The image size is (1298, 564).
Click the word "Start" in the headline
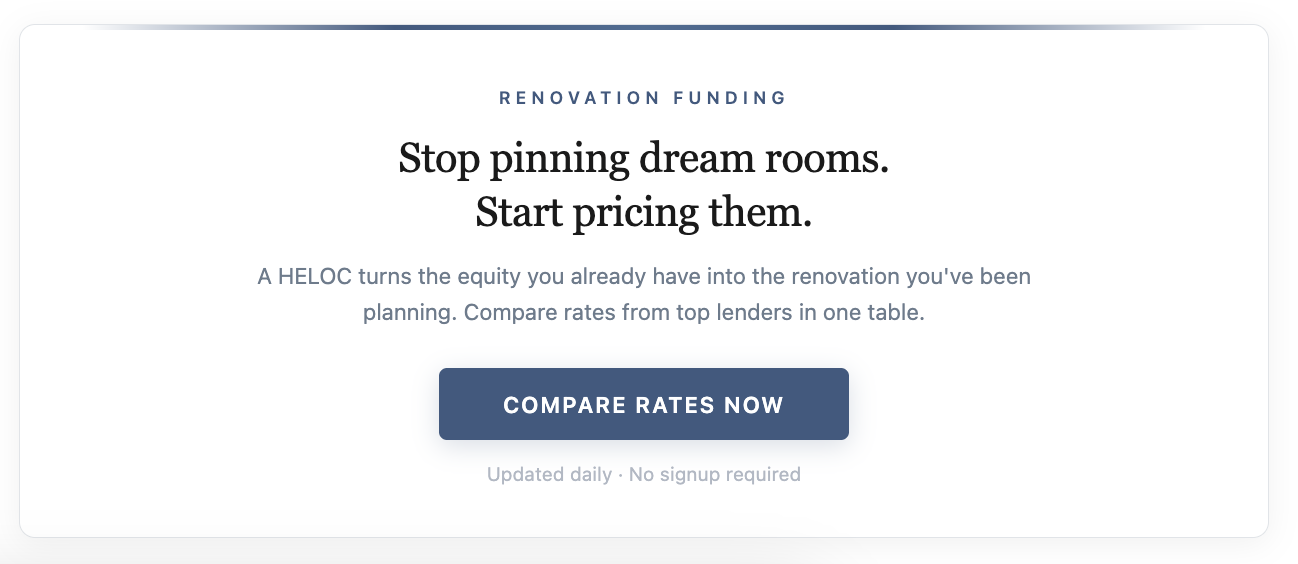click(517, 213)
